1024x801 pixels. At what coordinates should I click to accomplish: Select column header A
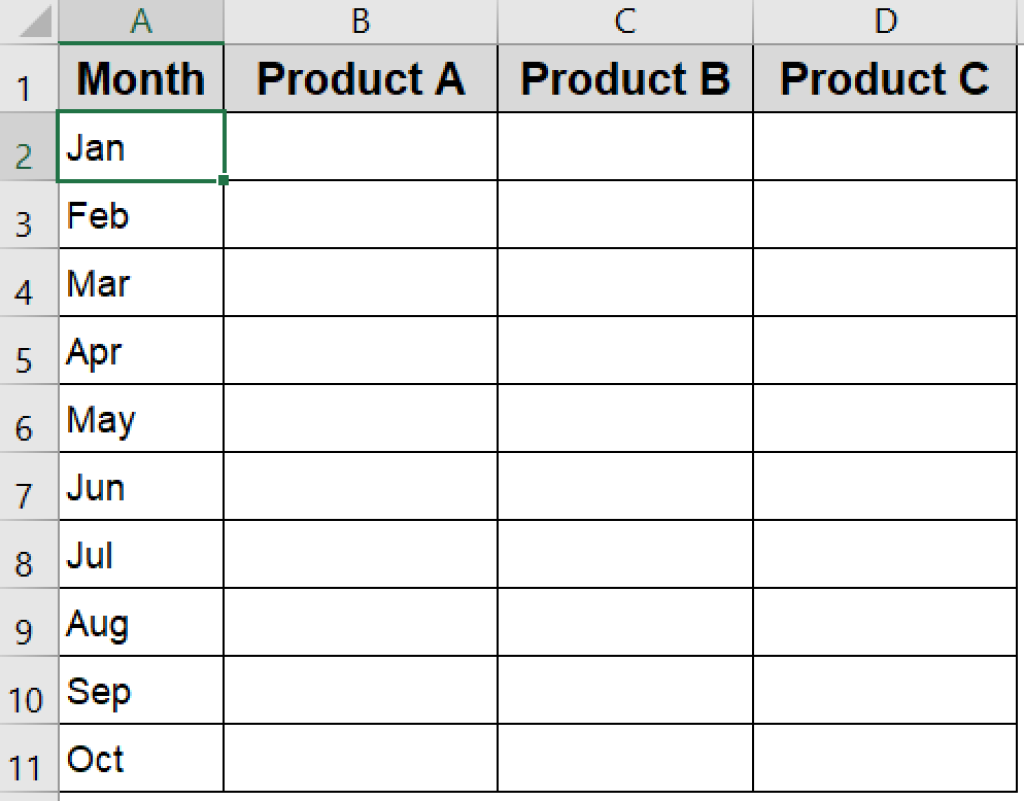(x=140, y=18)
